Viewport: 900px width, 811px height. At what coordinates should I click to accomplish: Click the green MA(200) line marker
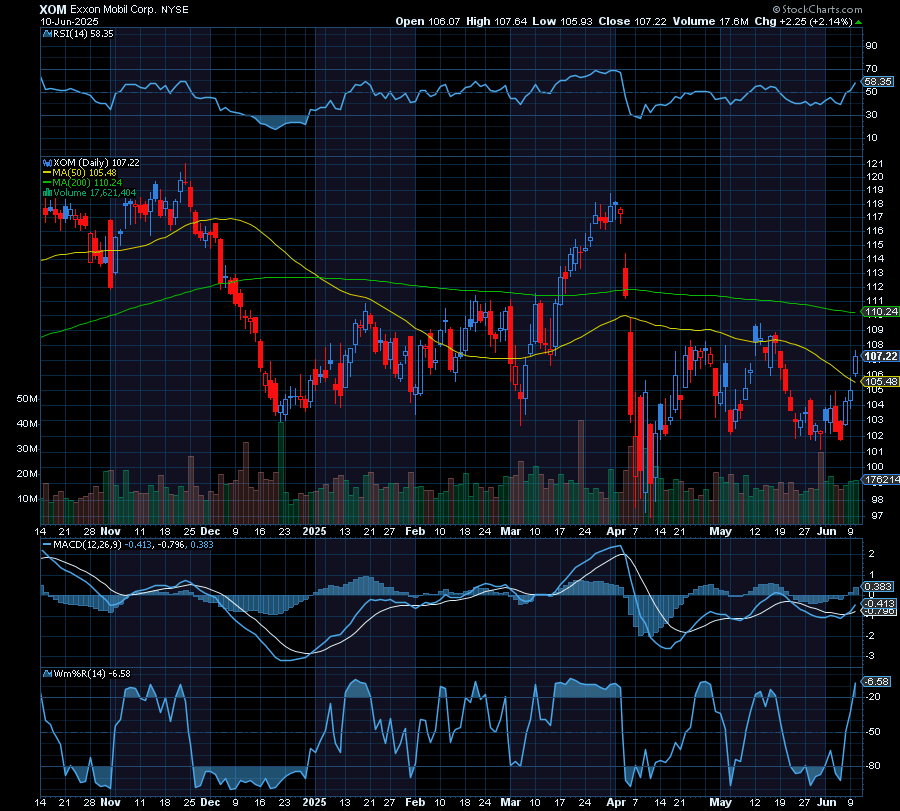pos(45,184)
